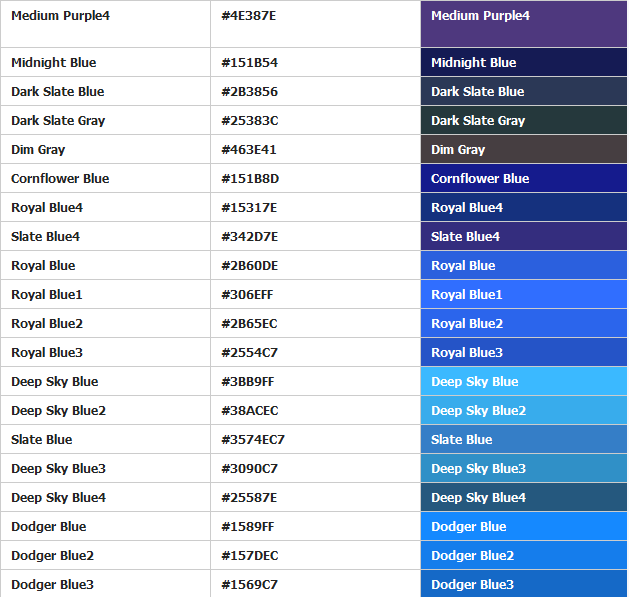The width and height of the screenshot is (629, 597).
Task: Select the Deep Sky Blue4 swatch
Action: (523, 497)
